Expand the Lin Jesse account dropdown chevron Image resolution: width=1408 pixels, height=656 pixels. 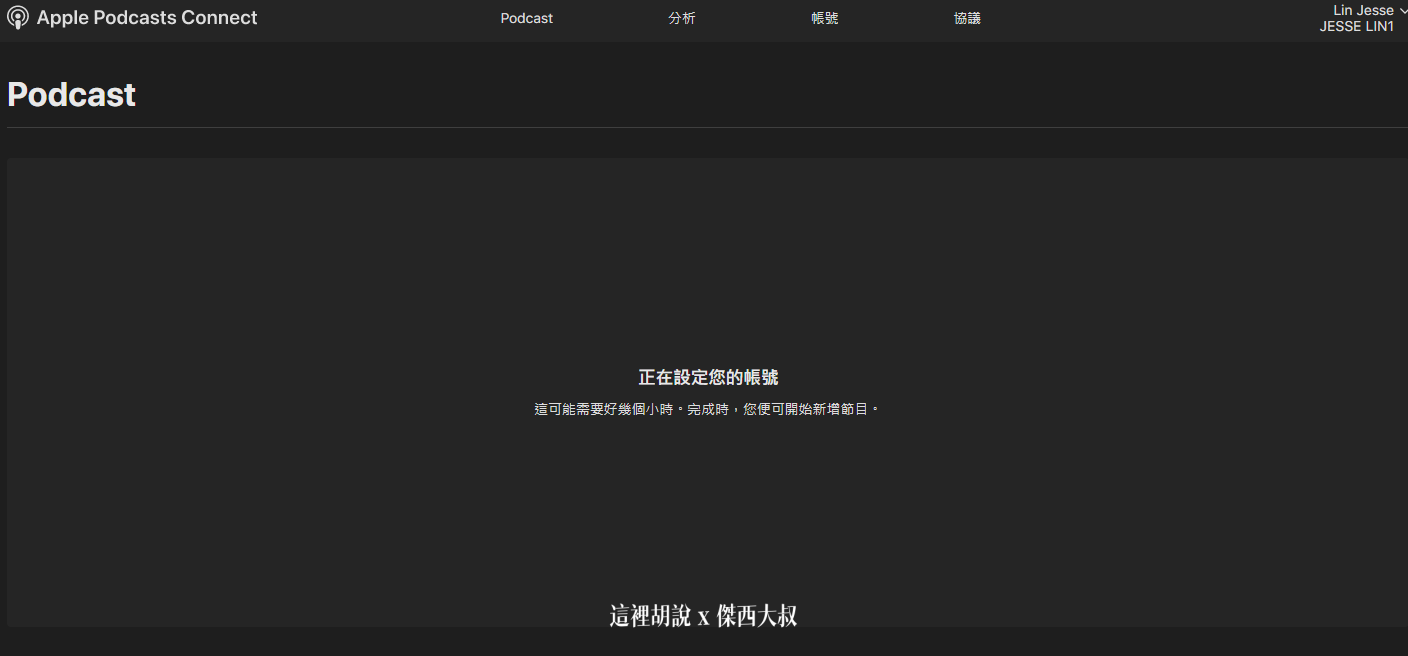(x=1402, y=11)
